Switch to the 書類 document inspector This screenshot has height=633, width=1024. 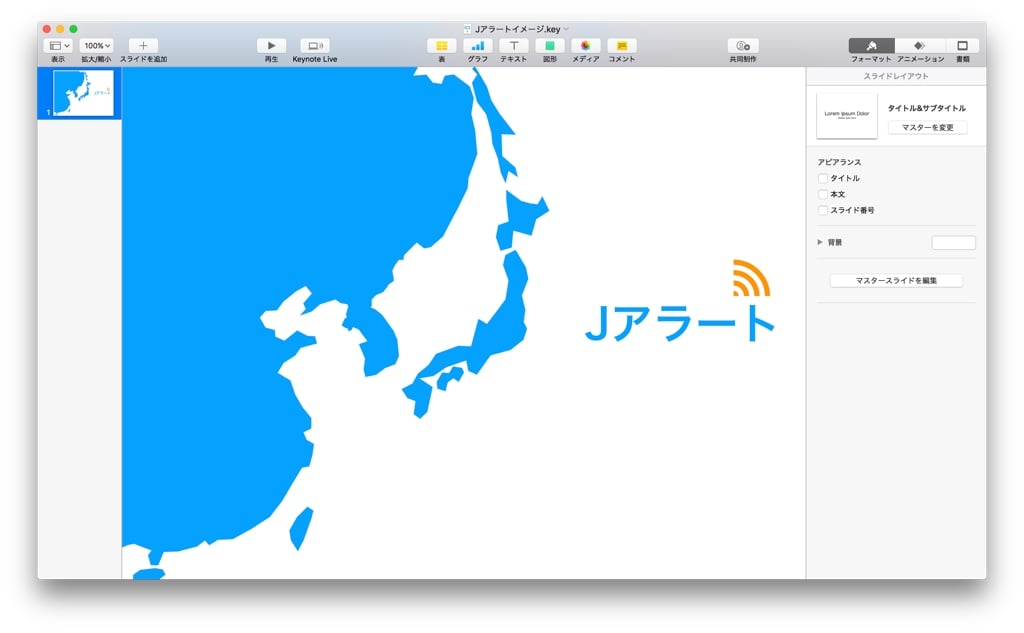coord(962,46)
